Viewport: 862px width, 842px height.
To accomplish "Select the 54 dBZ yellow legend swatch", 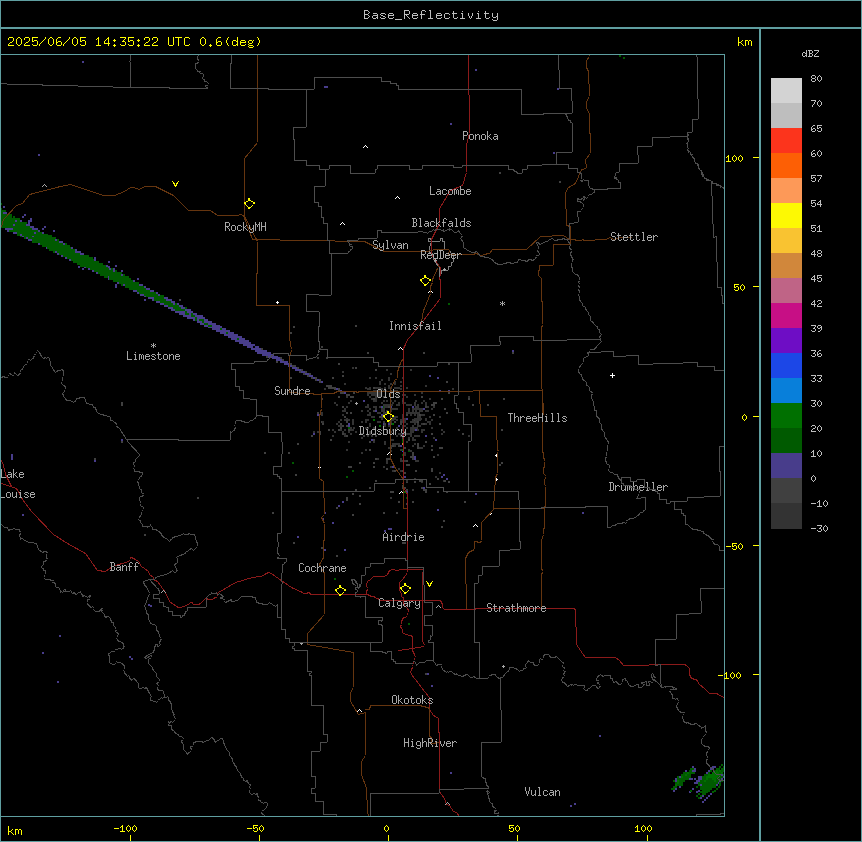I will (x=786, y=215).
